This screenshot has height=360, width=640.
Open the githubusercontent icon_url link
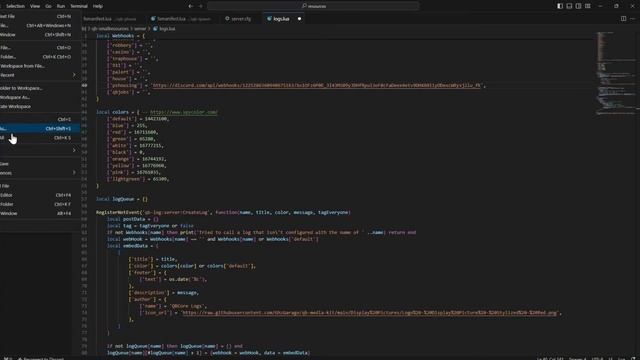[x=370, y=313]
